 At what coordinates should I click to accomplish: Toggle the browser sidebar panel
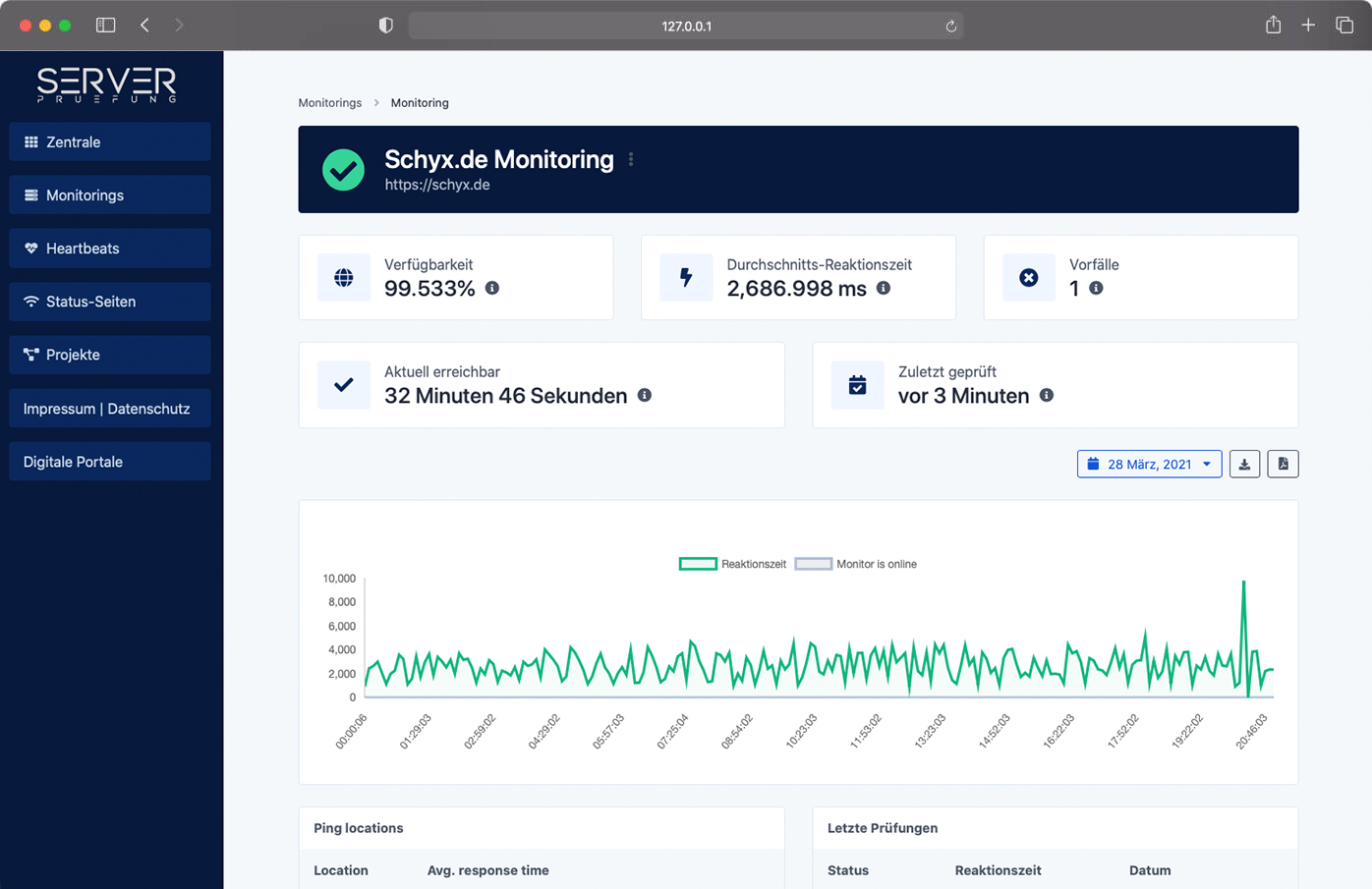[x=105, y=26]
